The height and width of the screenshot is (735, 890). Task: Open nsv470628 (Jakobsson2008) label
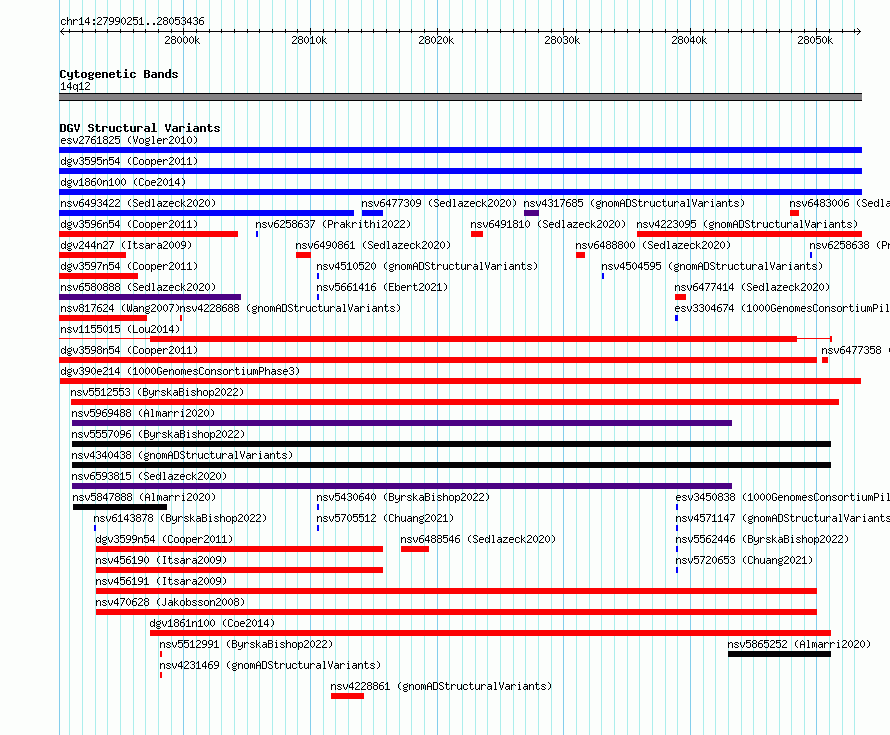170,602
